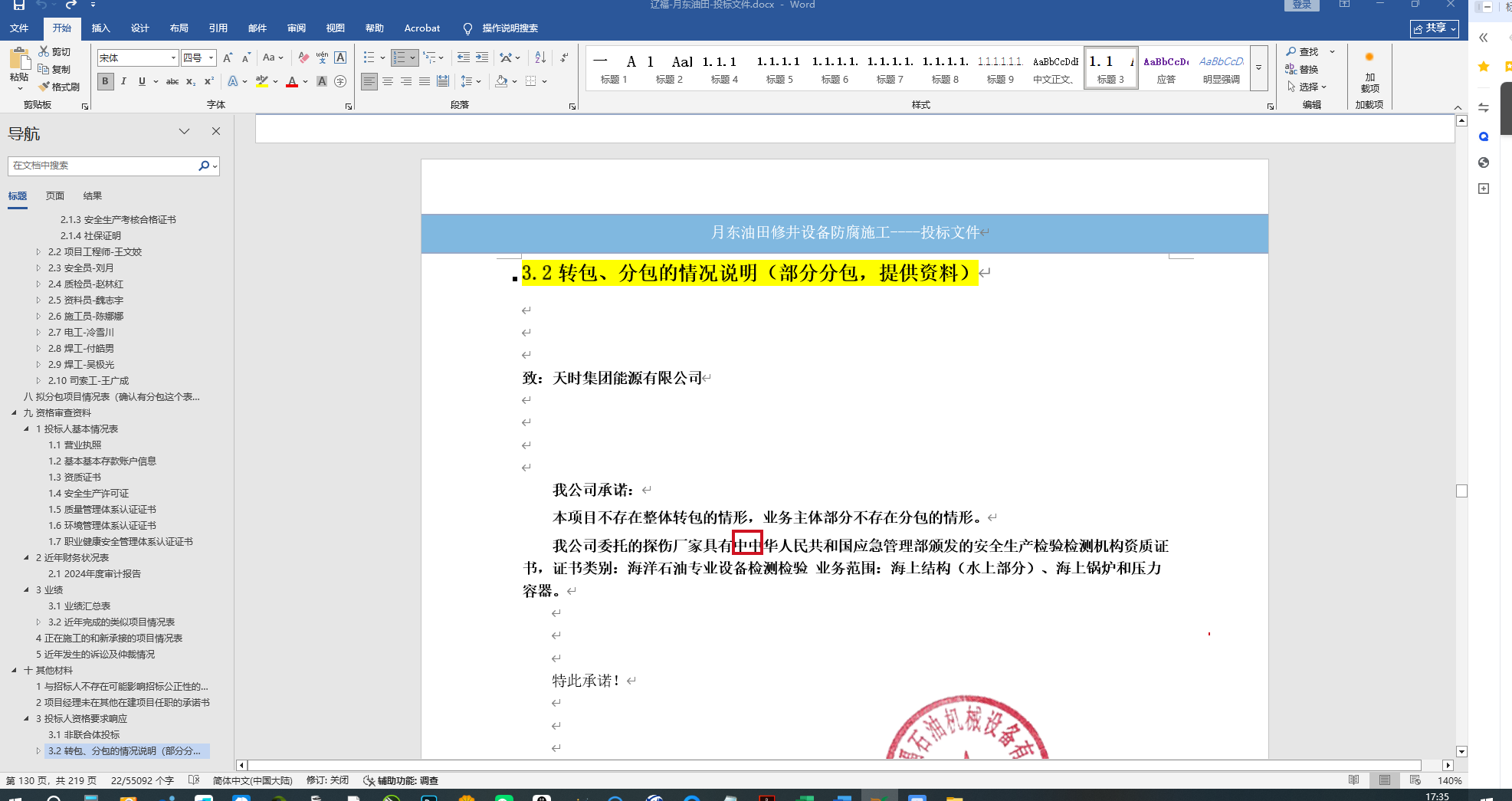The width and height of the screenshot is (1512, 801).
Task: Collapse the 九 资格审查资料 section
Action: (x=14, y=412)
